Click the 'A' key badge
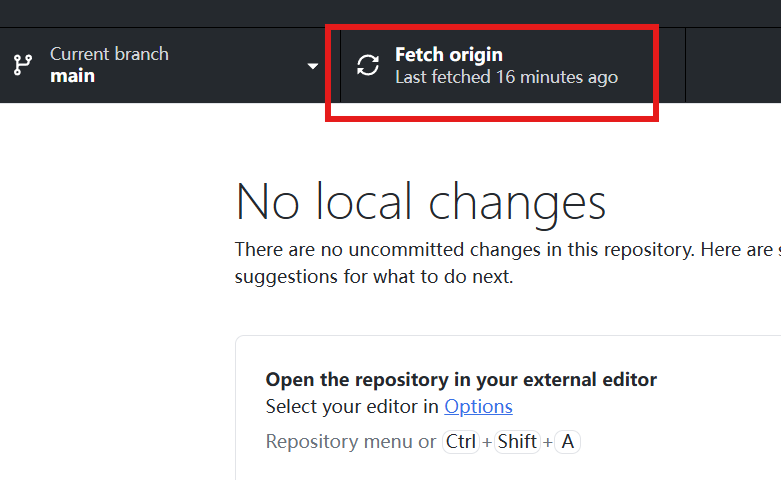The width and height of the screenshot is (781, 480). [x=567, y=441]
